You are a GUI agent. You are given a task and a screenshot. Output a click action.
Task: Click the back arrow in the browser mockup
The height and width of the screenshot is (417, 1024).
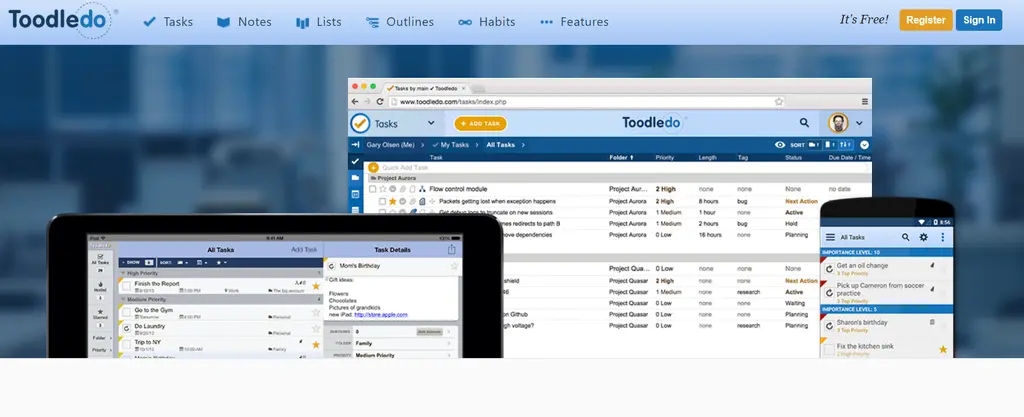(355, 102)
